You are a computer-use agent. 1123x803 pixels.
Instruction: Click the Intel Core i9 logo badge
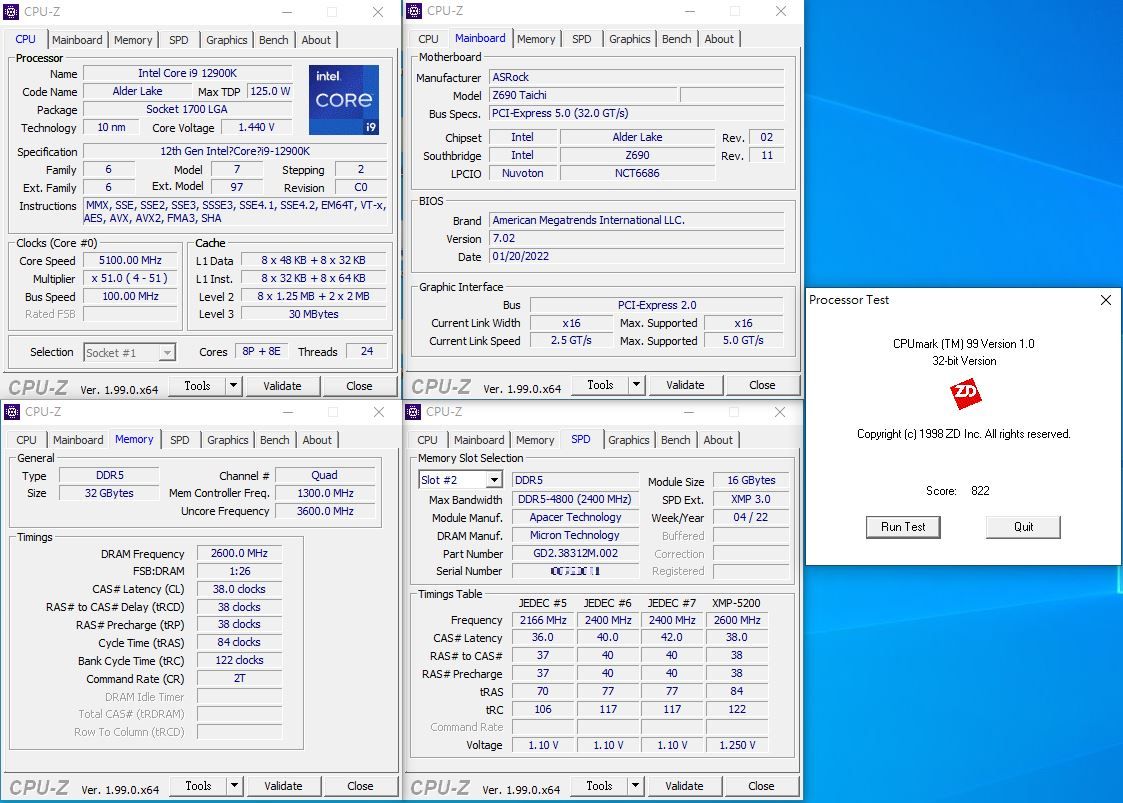click(344, 100)
